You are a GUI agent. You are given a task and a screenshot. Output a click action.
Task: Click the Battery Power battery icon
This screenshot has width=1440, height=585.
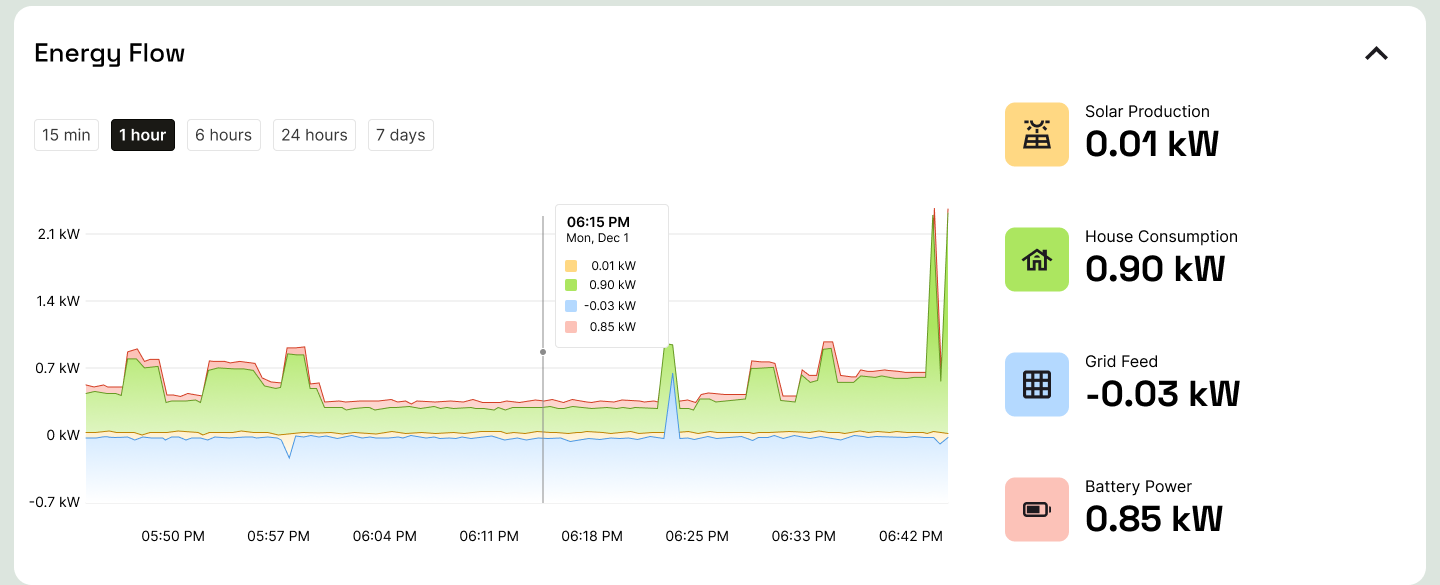click(x=1036, y=509)
